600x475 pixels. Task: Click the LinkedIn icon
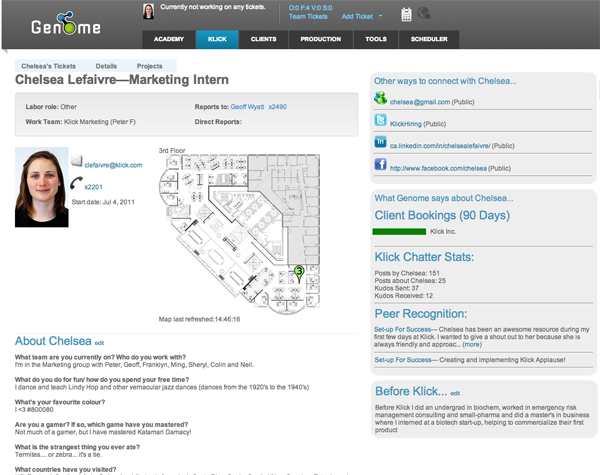pyautogui.click(x=380, y=142)
